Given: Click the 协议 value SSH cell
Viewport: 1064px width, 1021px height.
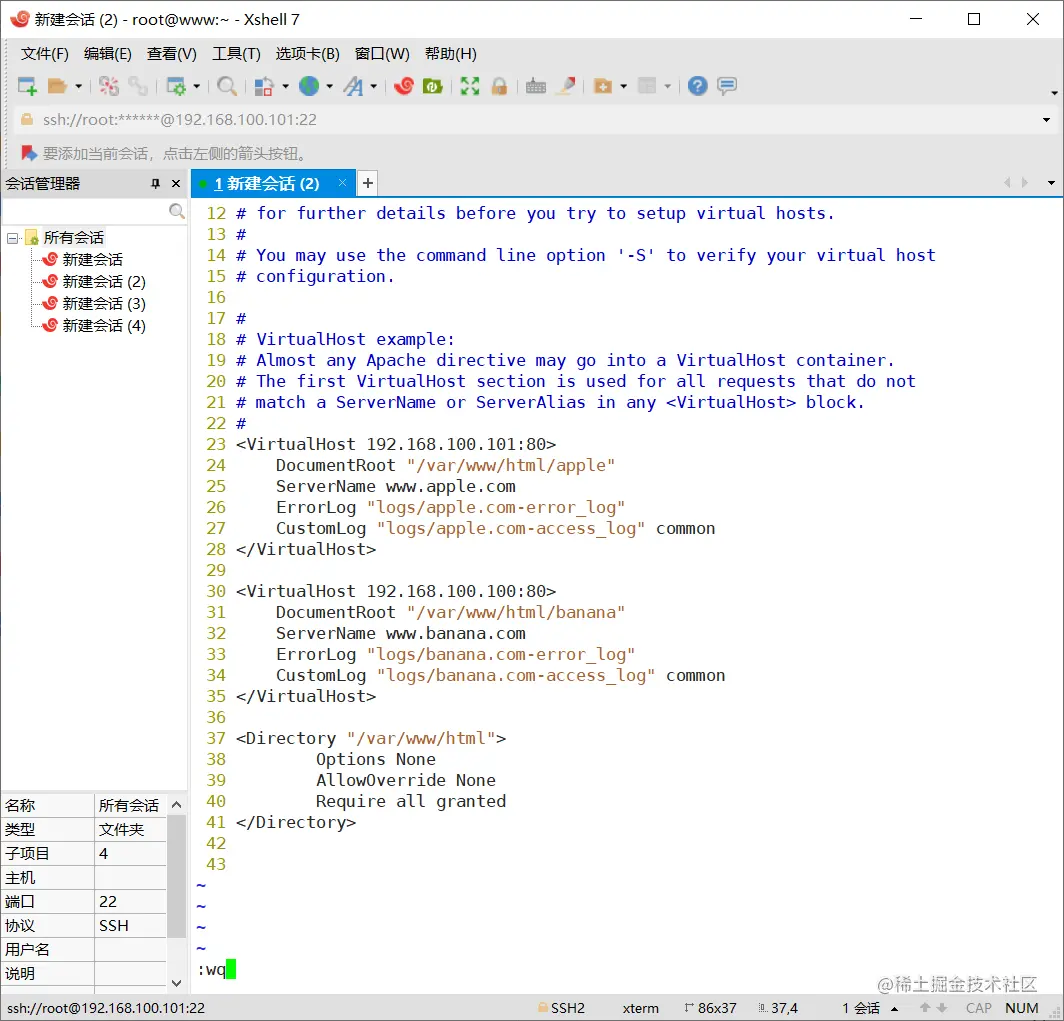Looking at the screenshot, I should point(130,926).
